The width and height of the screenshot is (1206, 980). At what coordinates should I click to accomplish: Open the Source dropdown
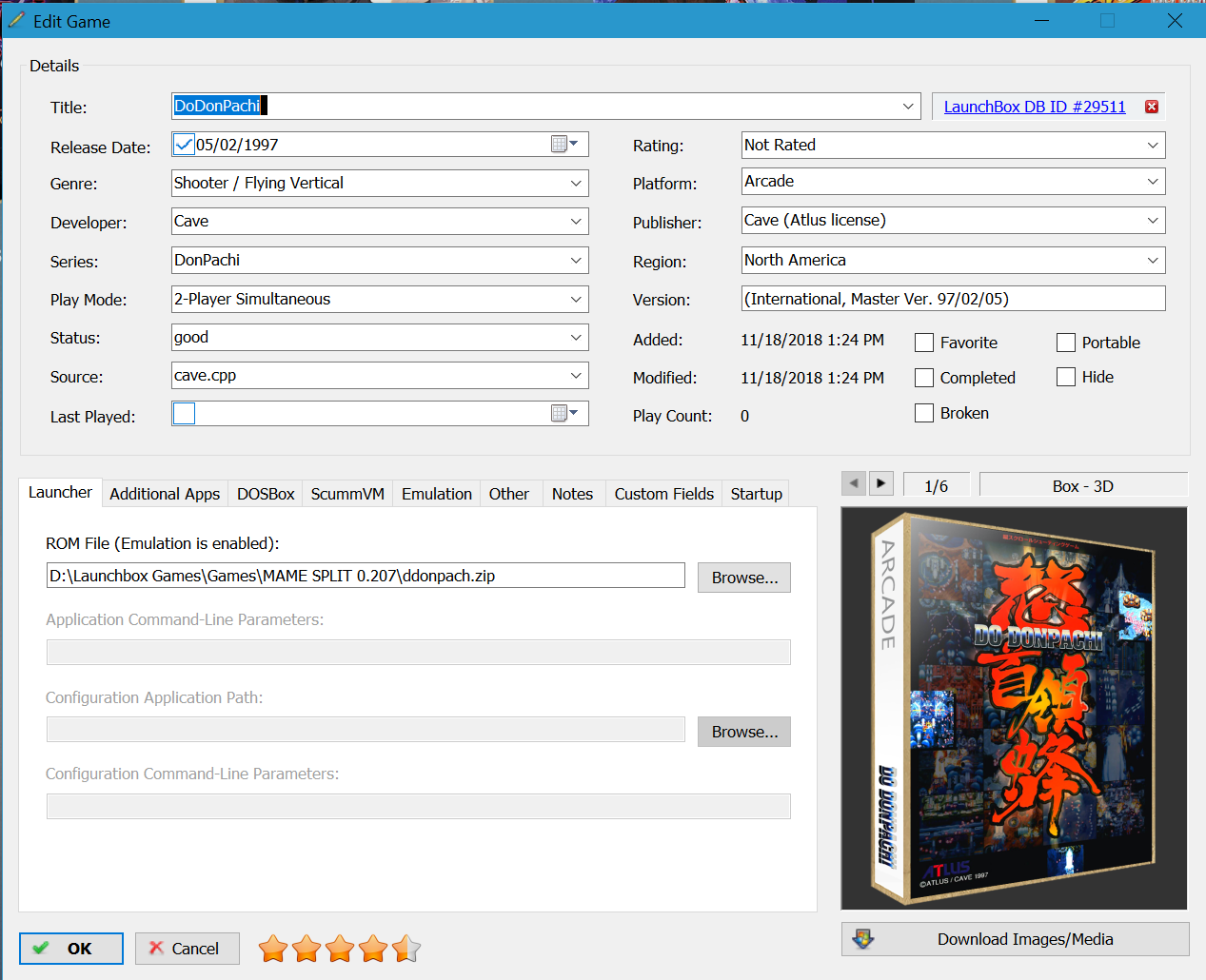pyautogui.click(x=576, y=375)
